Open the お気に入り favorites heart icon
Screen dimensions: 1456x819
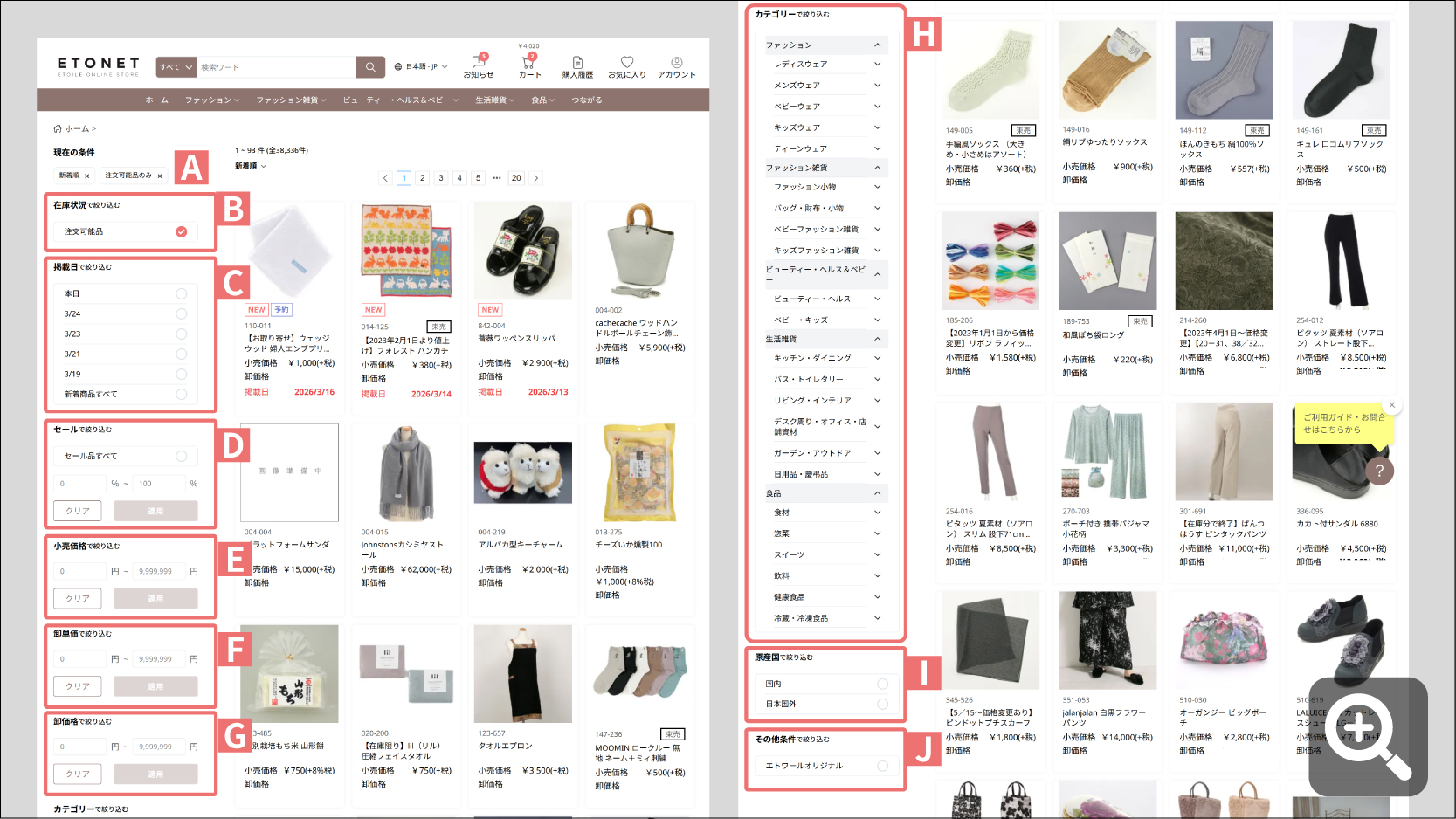(x=627, y=63)
